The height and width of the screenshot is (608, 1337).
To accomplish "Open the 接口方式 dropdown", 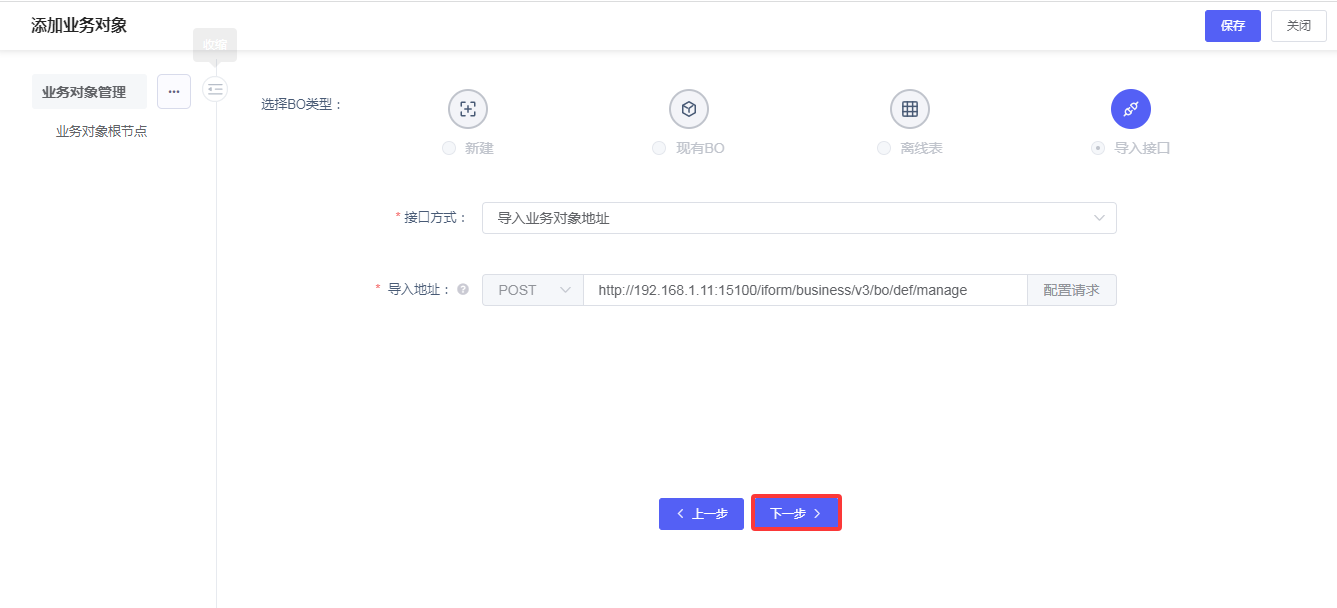I will click(x=798, y=218).
